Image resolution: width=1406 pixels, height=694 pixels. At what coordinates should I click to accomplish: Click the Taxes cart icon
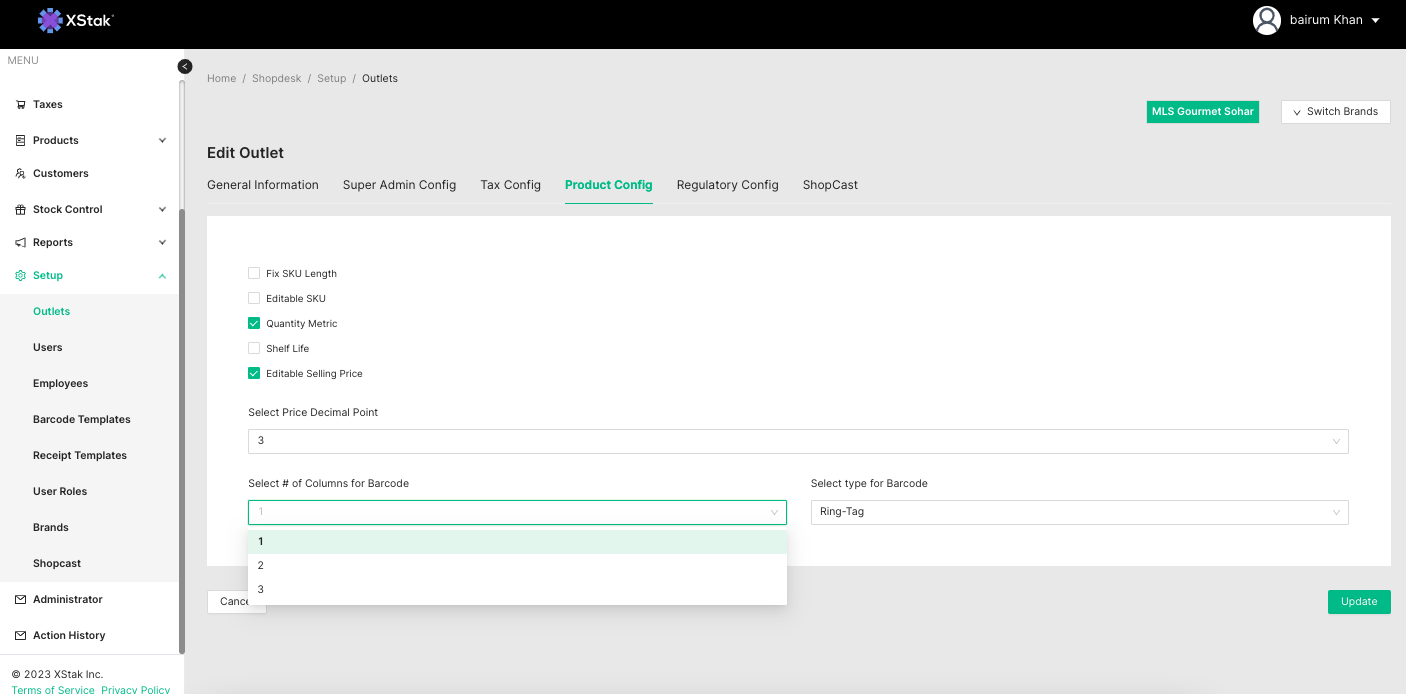(21, 105)
